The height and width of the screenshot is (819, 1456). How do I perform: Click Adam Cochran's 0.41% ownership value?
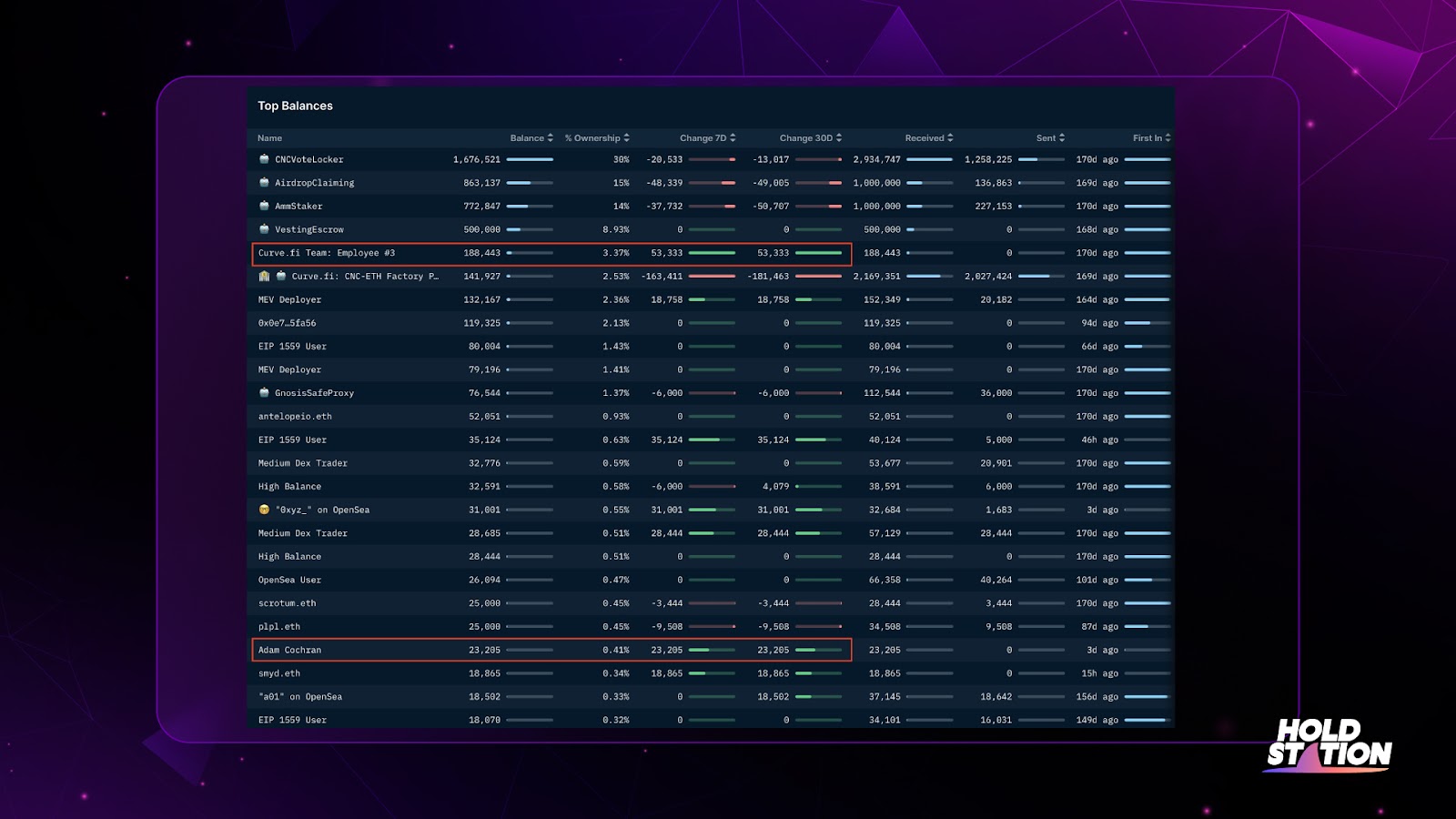click(x=616, y=650)
